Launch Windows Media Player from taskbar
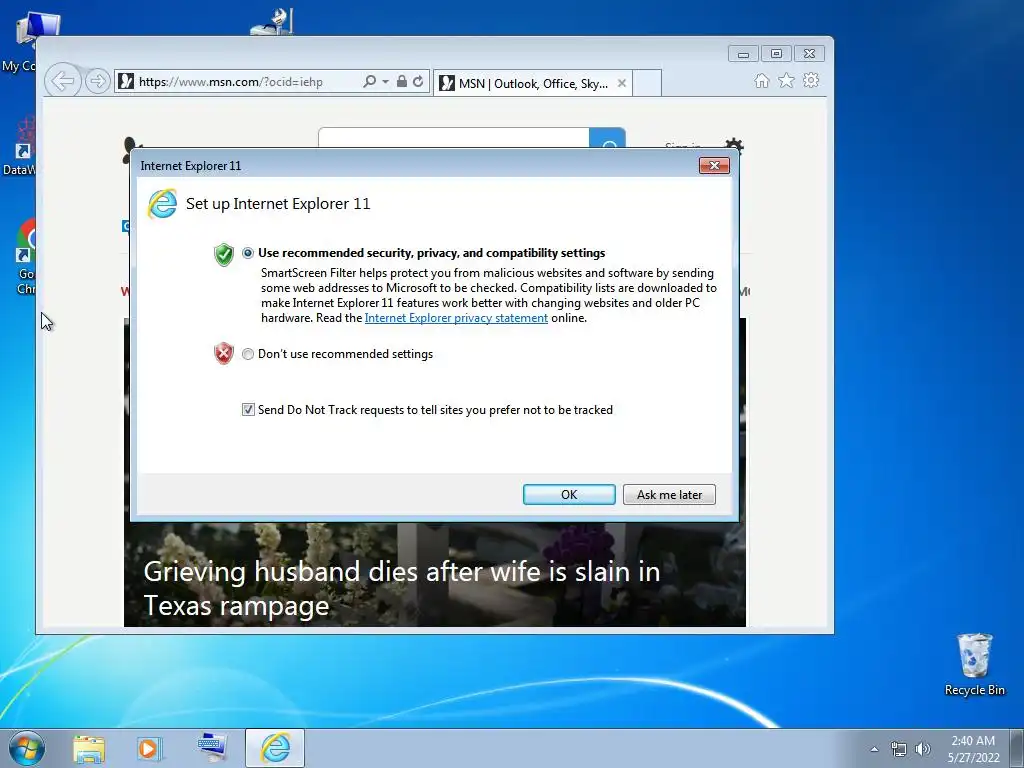The height and width of the screenshot is (768, 1024). point(149,748)
